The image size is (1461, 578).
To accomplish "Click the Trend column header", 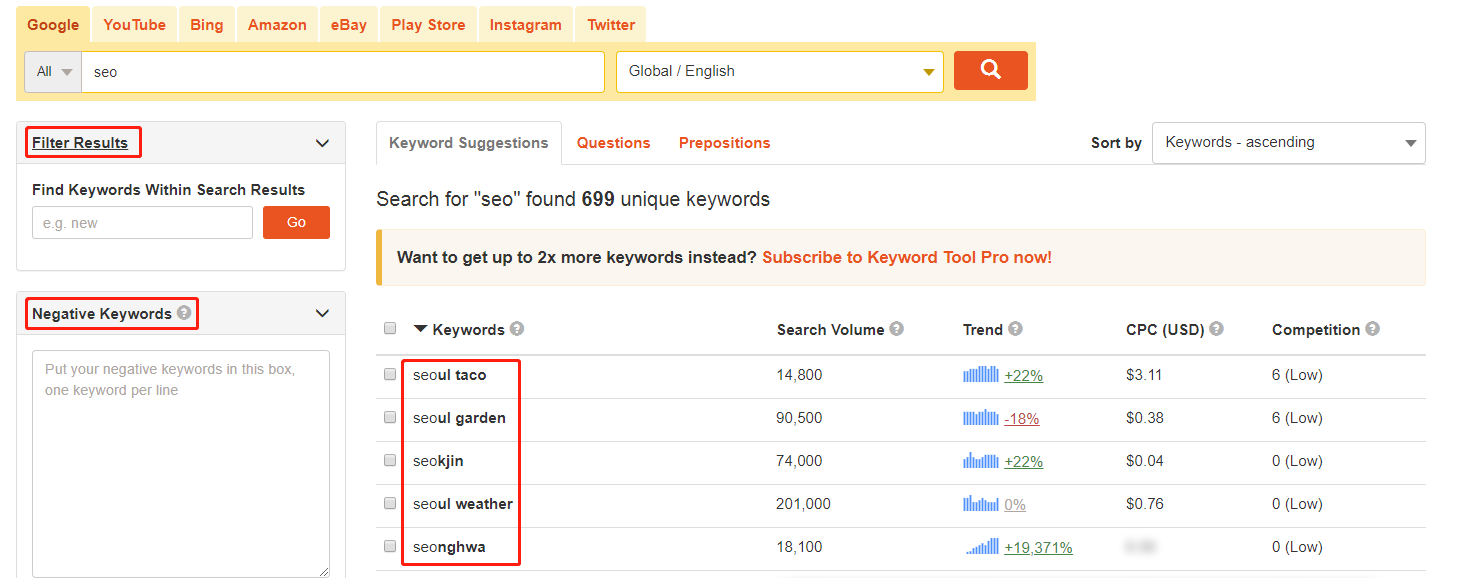I will tap(983, 330).
